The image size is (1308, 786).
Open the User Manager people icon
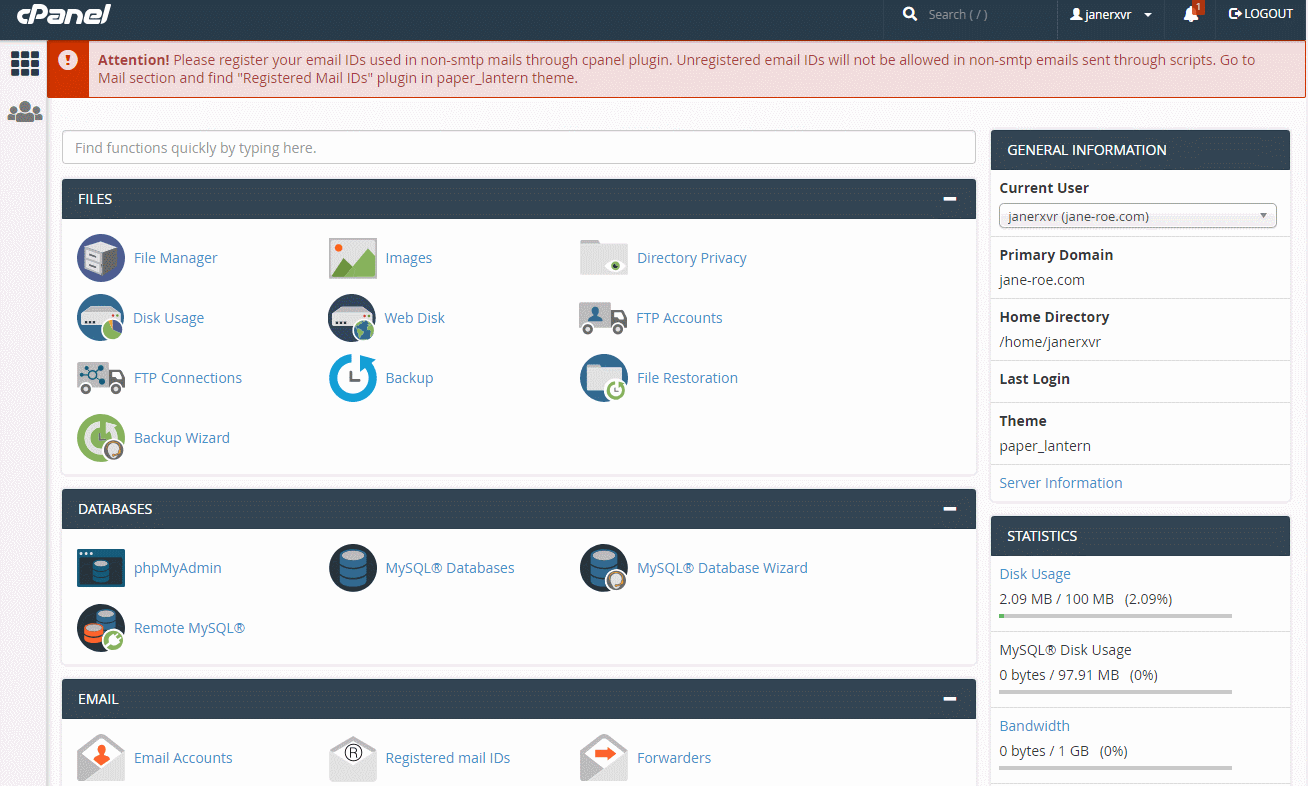tap(24, 112)
